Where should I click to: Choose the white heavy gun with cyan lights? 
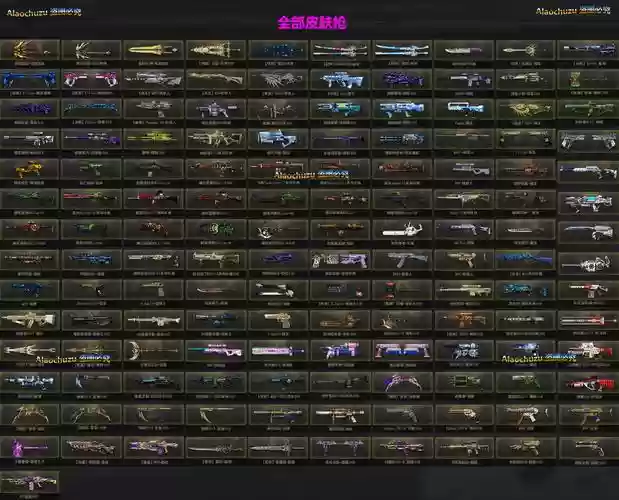(x=588, y=203)
